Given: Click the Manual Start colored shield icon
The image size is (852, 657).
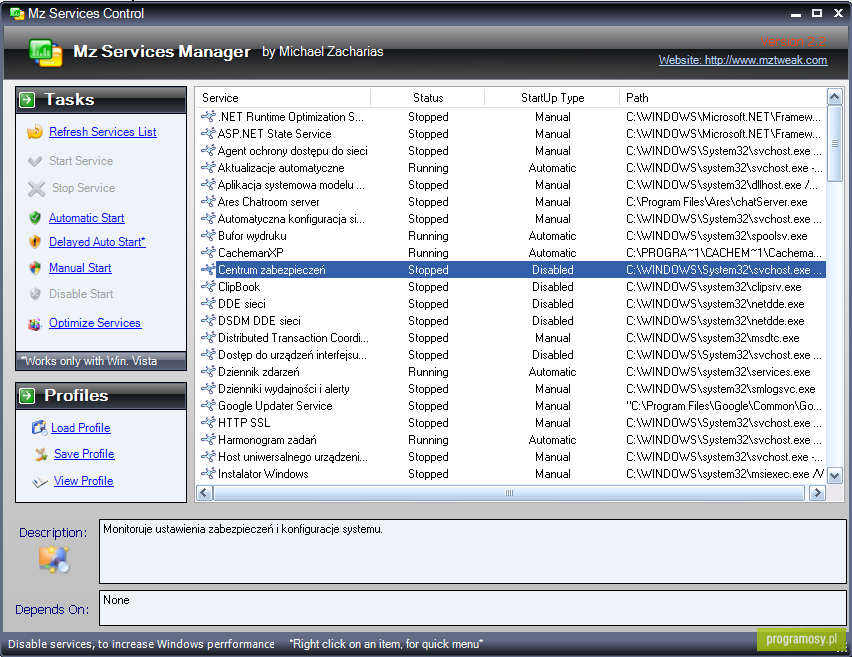Looking at the screenshot, I should [x=35, y=268].
